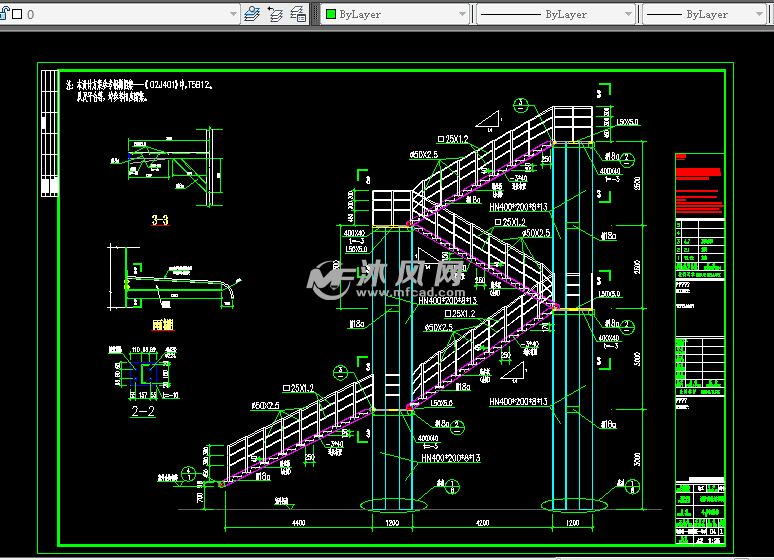Image resolution: width=774 pixels, height=560 pixels.
Task: Click the green color swatch beside ByLayer
Action: coord(331,15)
